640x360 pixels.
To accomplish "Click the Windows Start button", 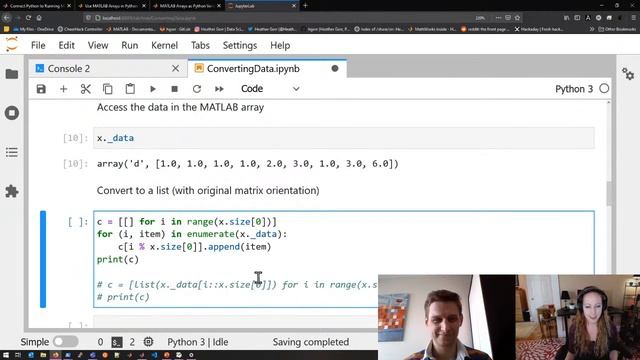I will (x=6, y=355).
